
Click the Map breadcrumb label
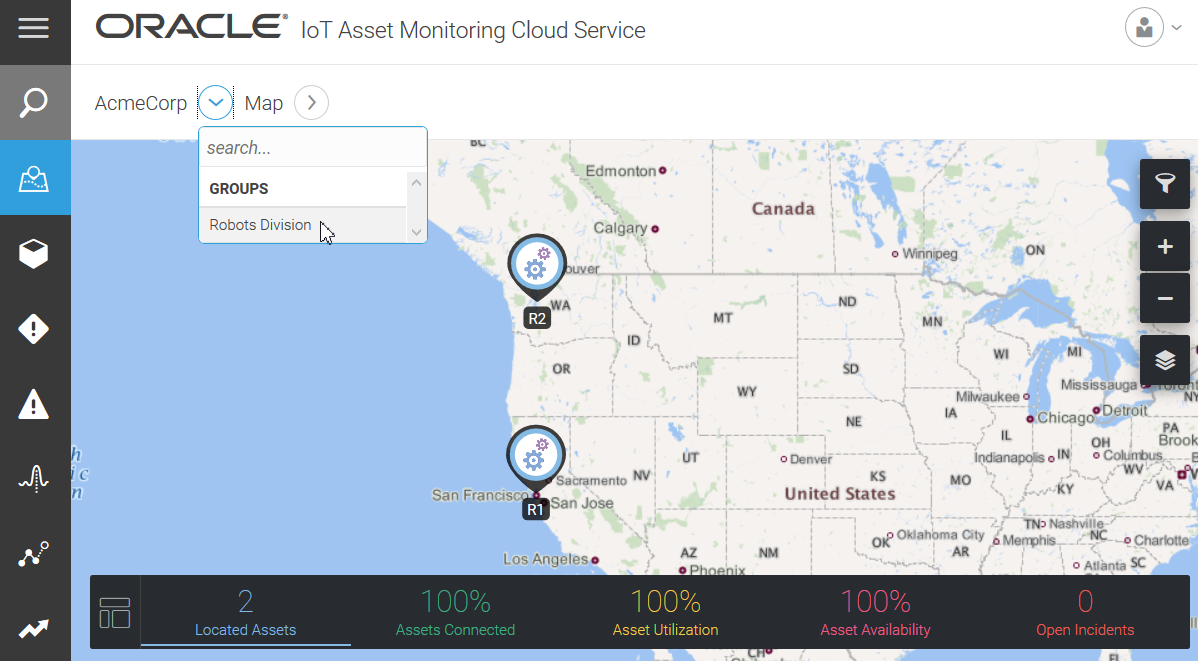[x=264, y=103]
